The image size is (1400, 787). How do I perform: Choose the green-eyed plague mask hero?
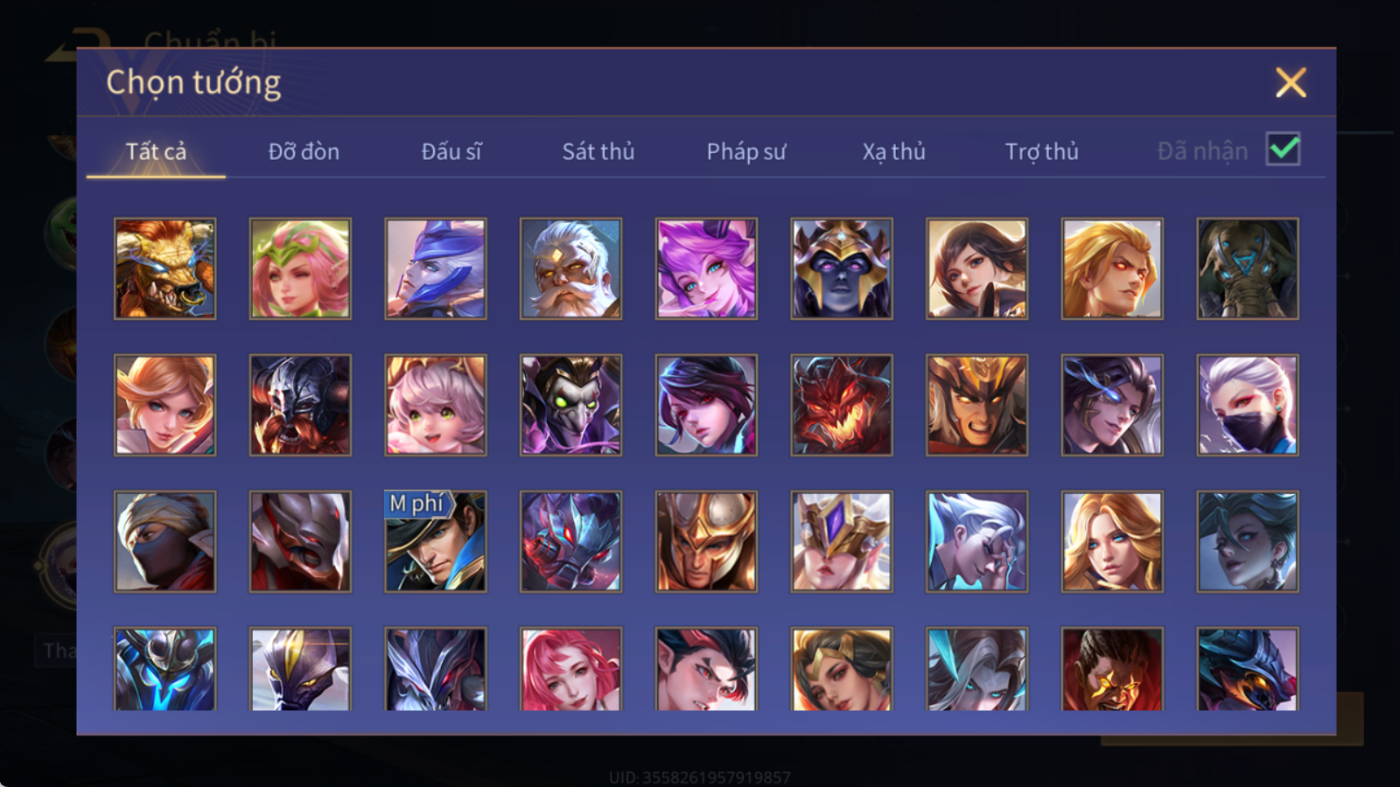(571, 405)
